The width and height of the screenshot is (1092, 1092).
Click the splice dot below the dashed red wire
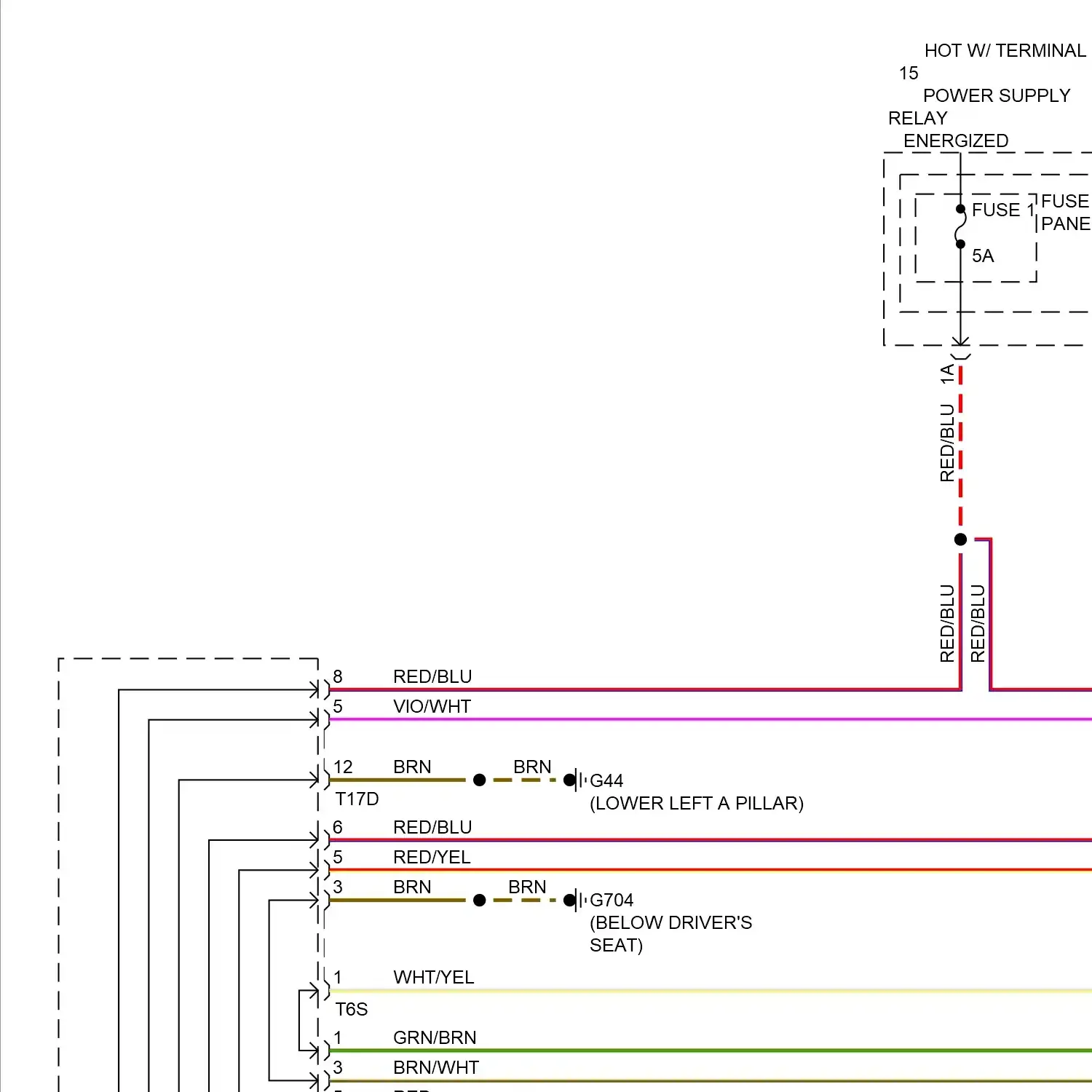(x=960, y=539)
